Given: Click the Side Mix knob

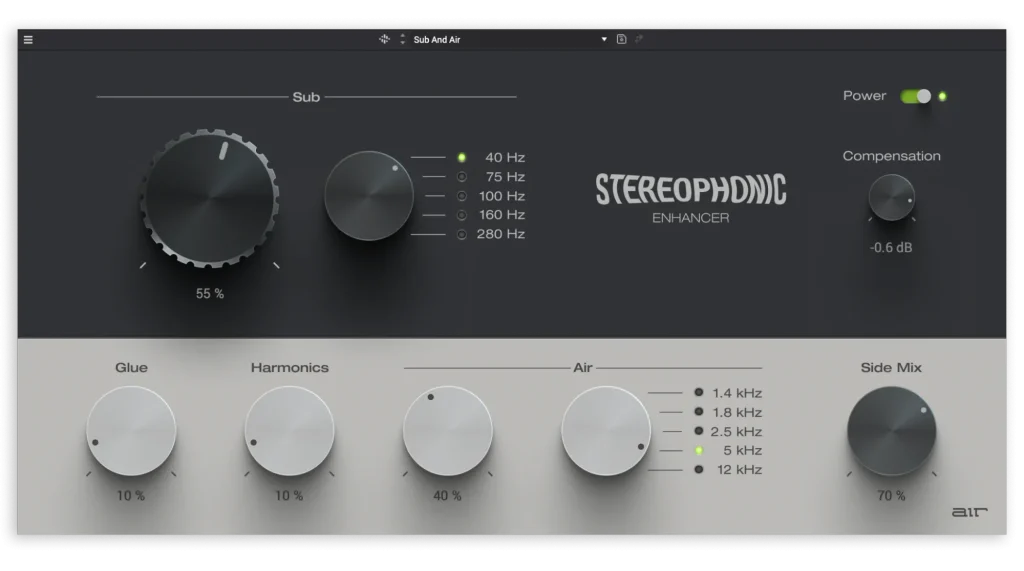Looking at the screenshot, I should (891, 431).
